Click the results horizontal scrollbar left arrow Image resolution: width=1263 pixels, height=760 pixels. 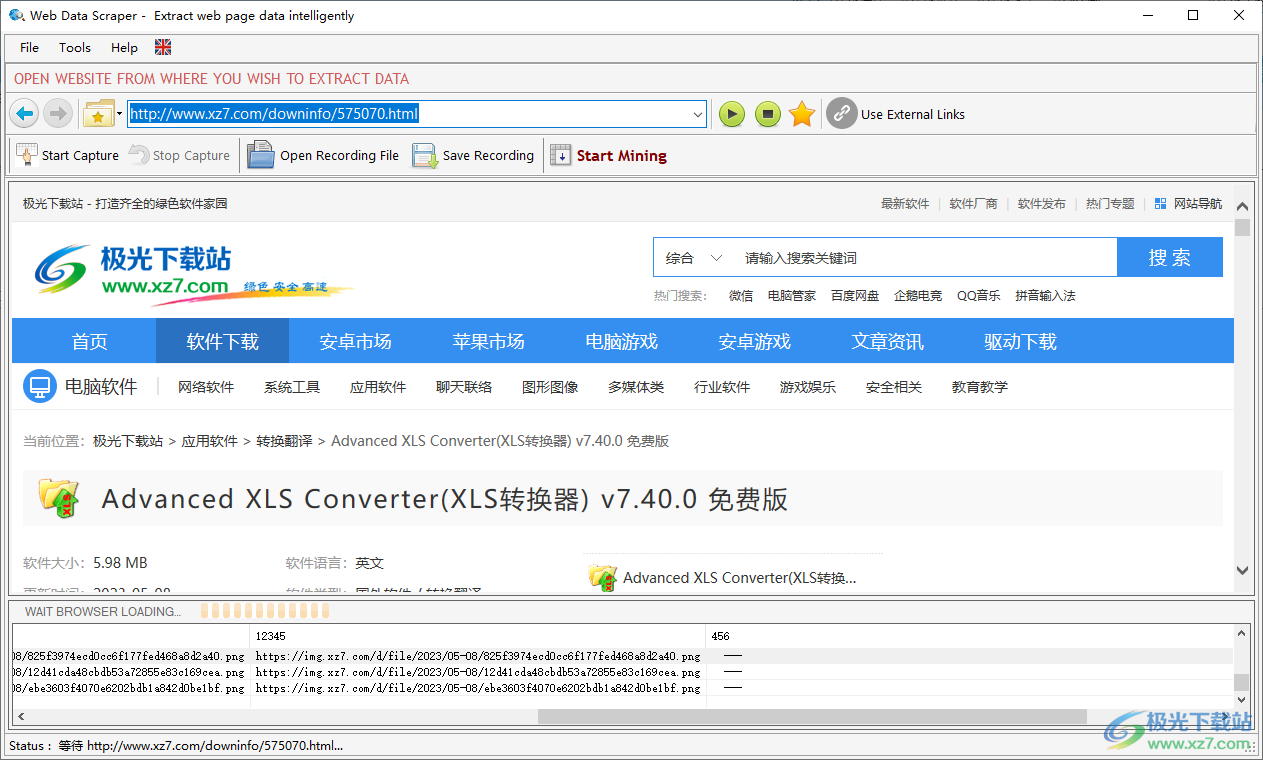pyautogui.click(x=21, y=716)
